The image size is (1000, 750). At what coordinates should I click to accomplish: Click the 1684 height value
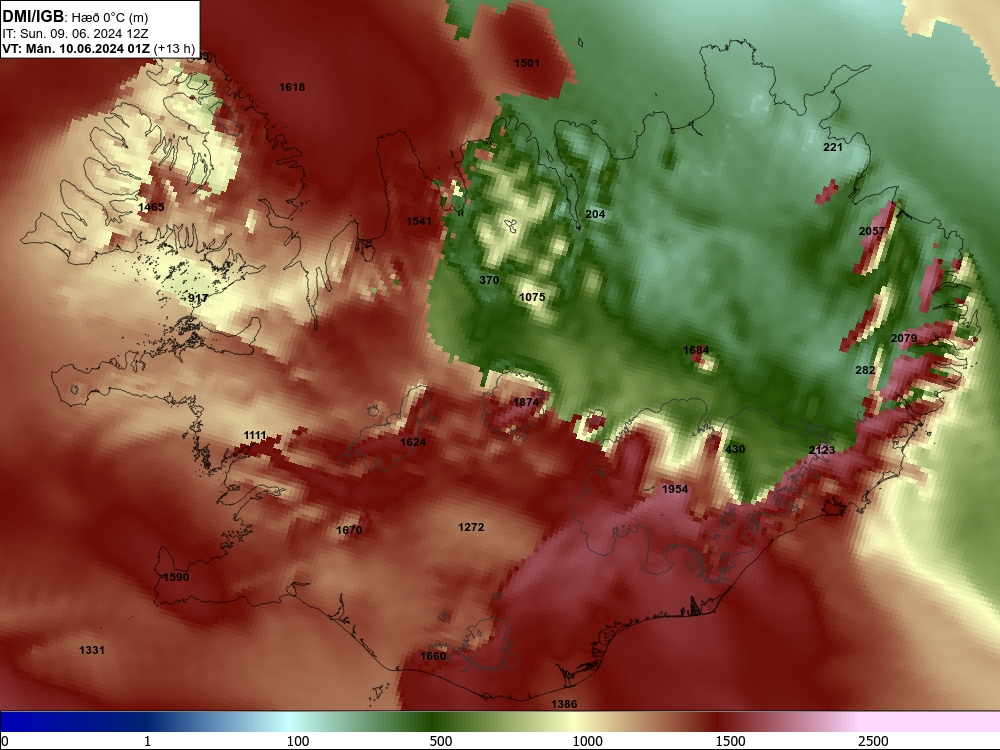tap(696, 350)
